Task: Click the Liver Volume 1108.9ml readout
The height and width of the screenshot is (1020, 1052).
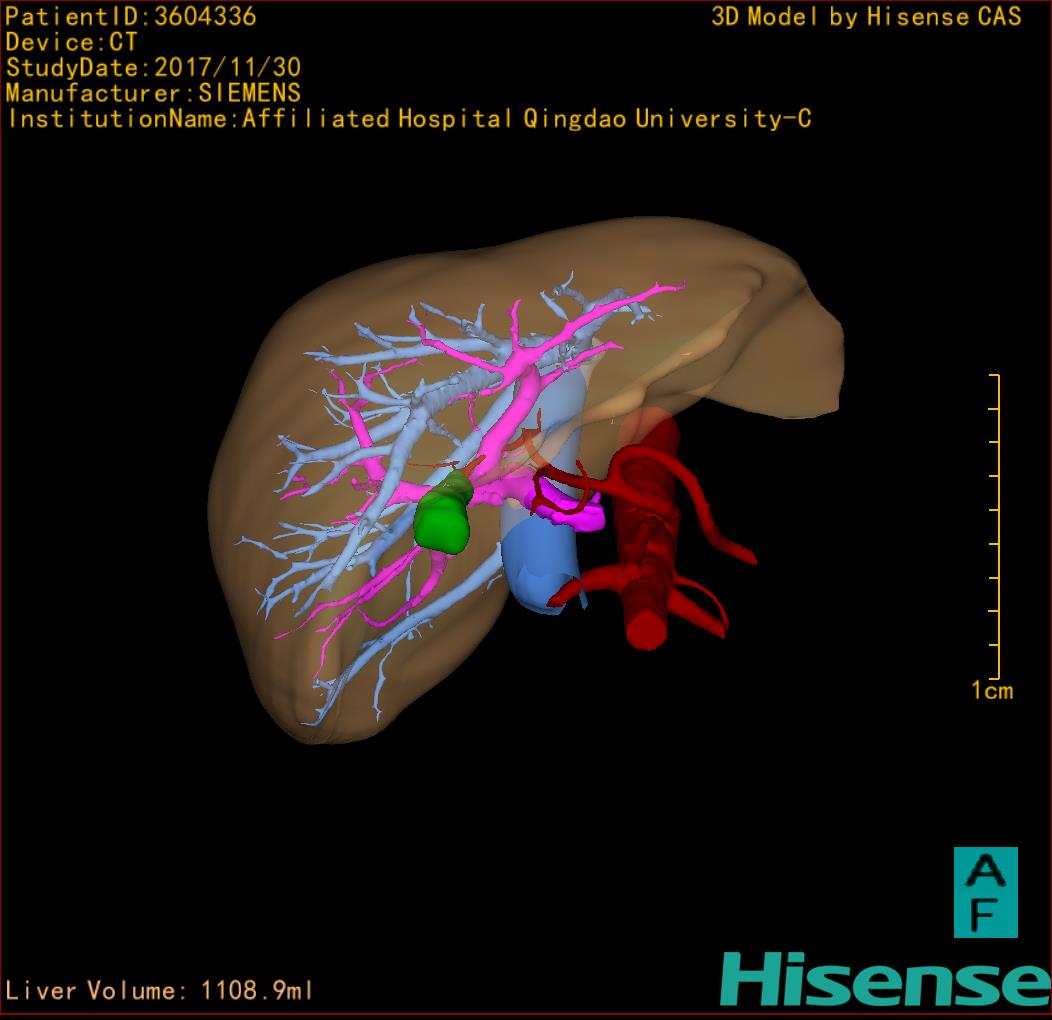Action: (x=160, y=991)
